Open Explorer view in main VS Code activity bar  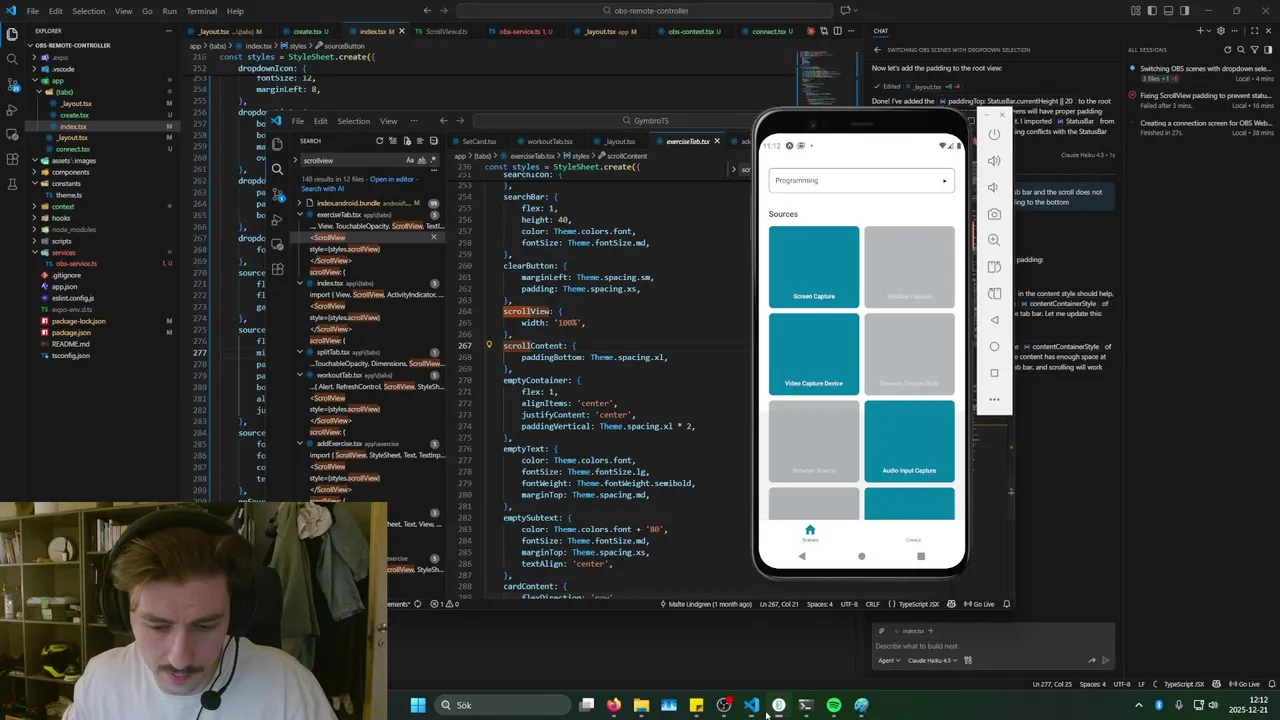[x=12, y=34]
